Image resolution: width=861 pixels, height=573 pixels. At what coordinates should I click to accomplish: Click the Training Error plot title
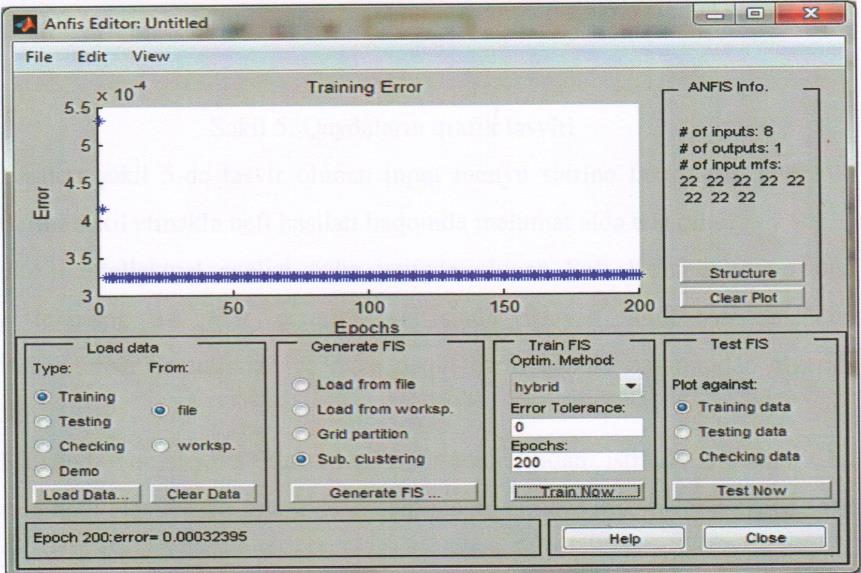365,87
